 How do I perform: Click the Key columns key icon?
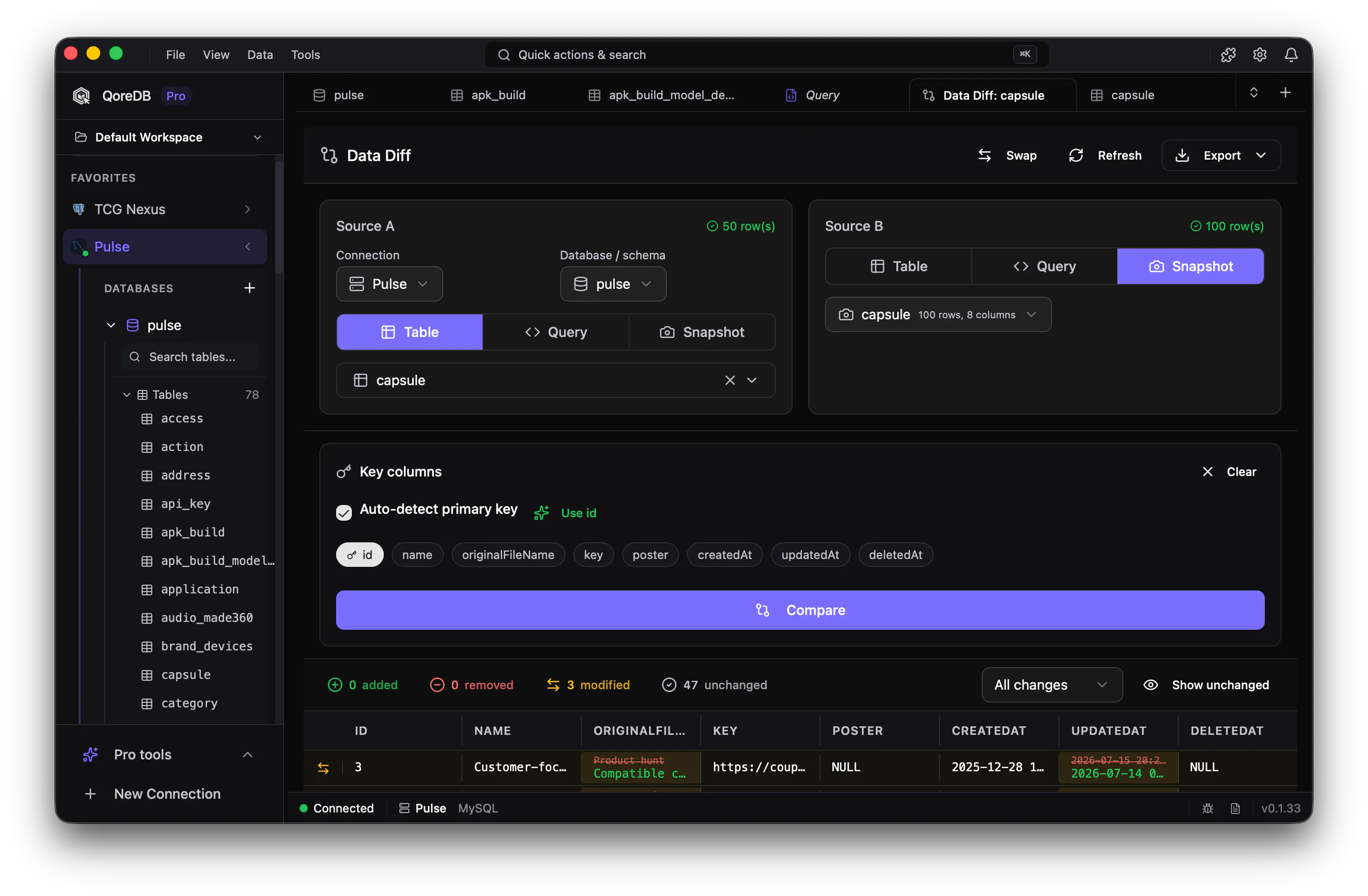coord(344,471)
